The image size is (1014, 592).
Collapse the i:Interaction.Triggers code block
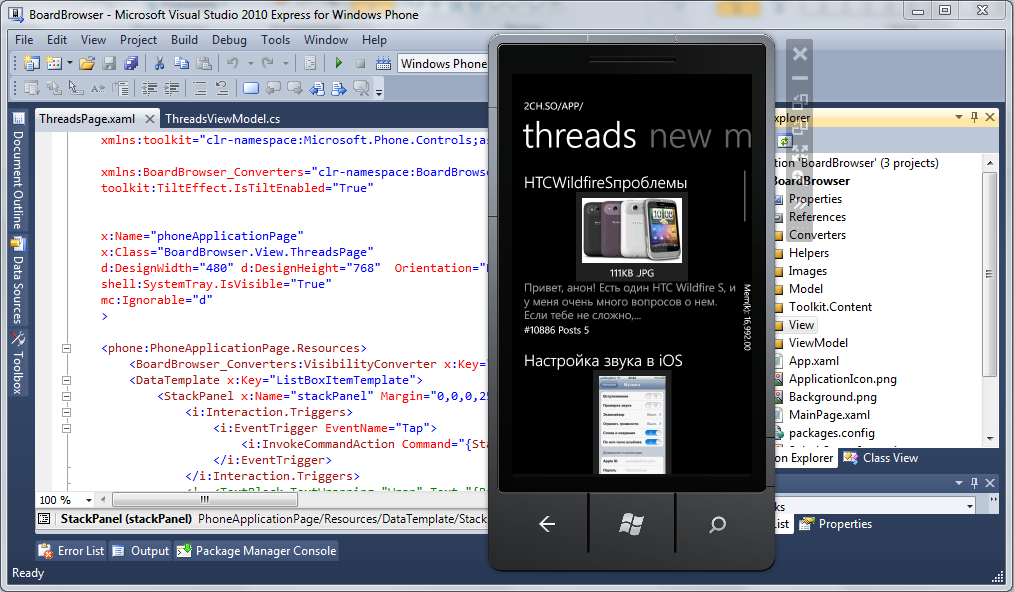click(66, 412)
